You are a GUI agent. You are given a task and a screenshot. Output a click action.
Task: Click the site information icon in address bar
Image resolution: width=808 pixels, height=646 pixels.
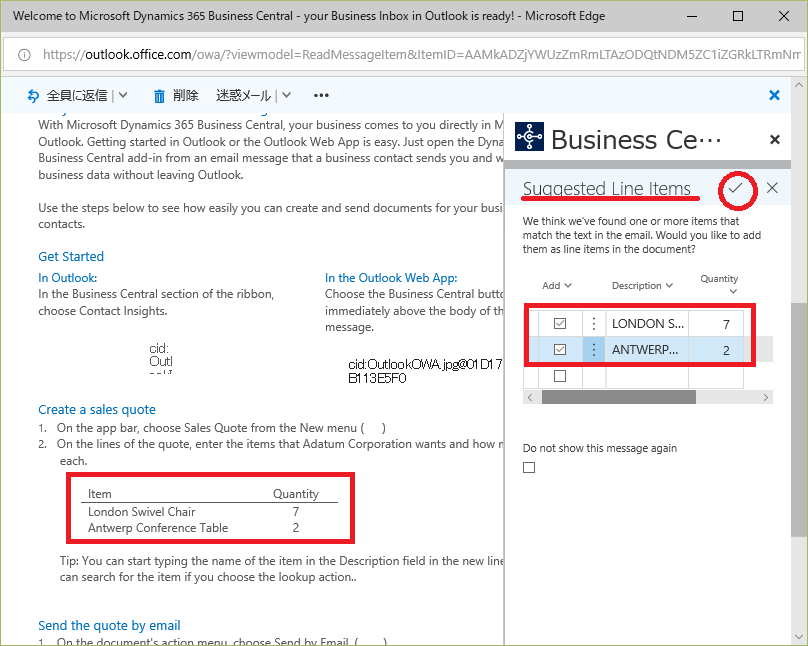(x=24, y=55)
